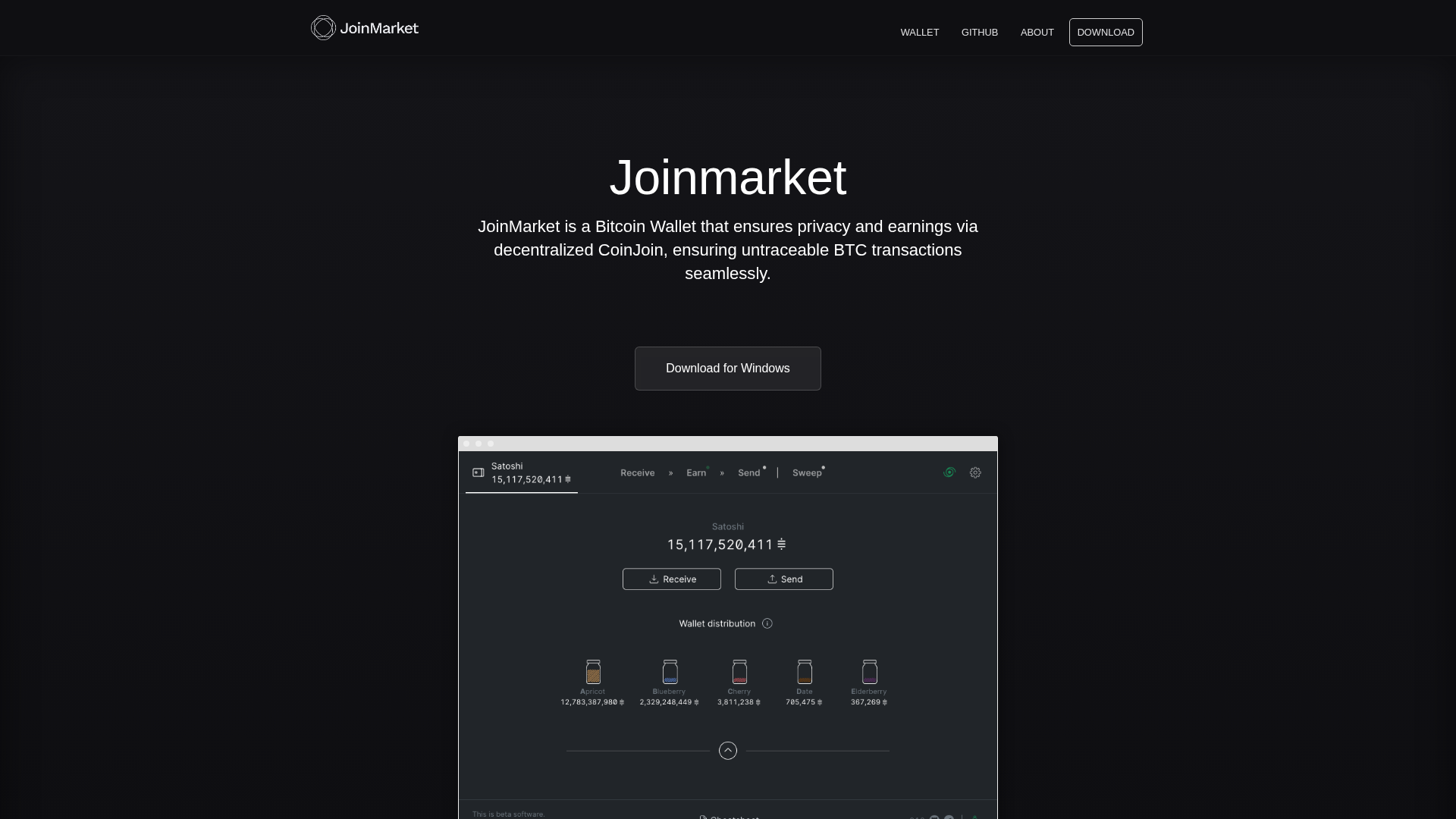Click Date balance 705,475
The height and width of the screenshot is (819, 1456).
804,702
